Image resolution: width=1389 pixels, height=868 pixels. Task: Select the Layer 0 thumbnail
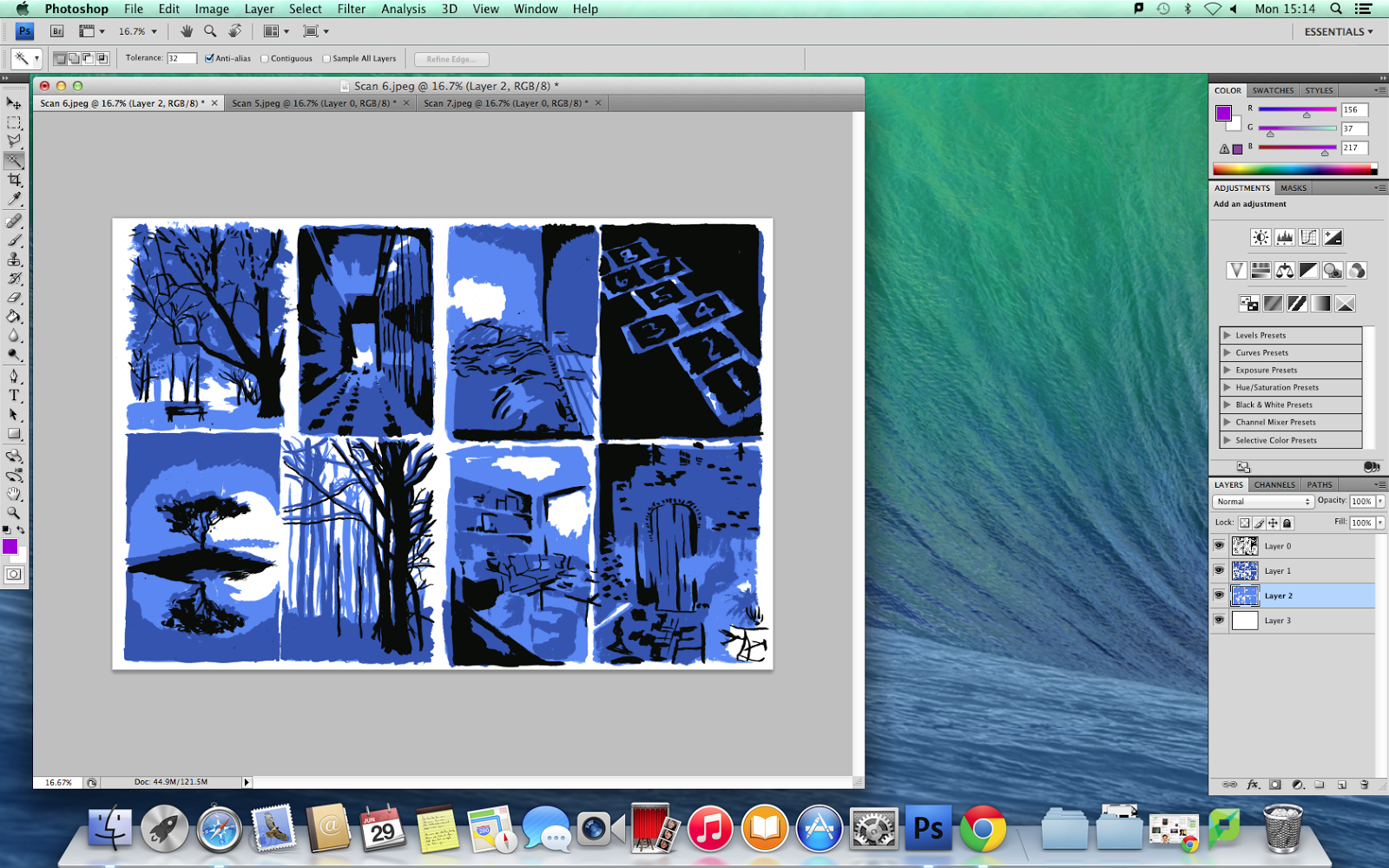[x=1245, y=546]
